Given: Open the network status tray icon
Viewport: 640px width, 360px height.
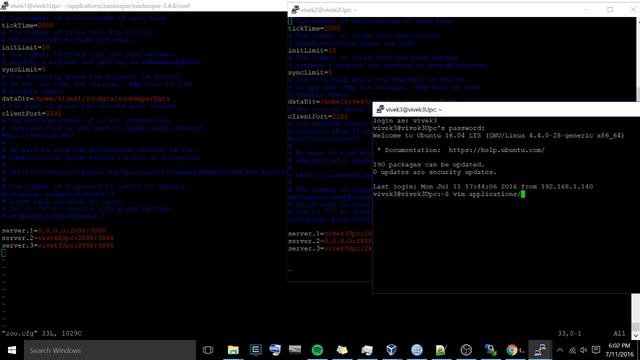Looking at the screenshot, I should tap(572, 350).
